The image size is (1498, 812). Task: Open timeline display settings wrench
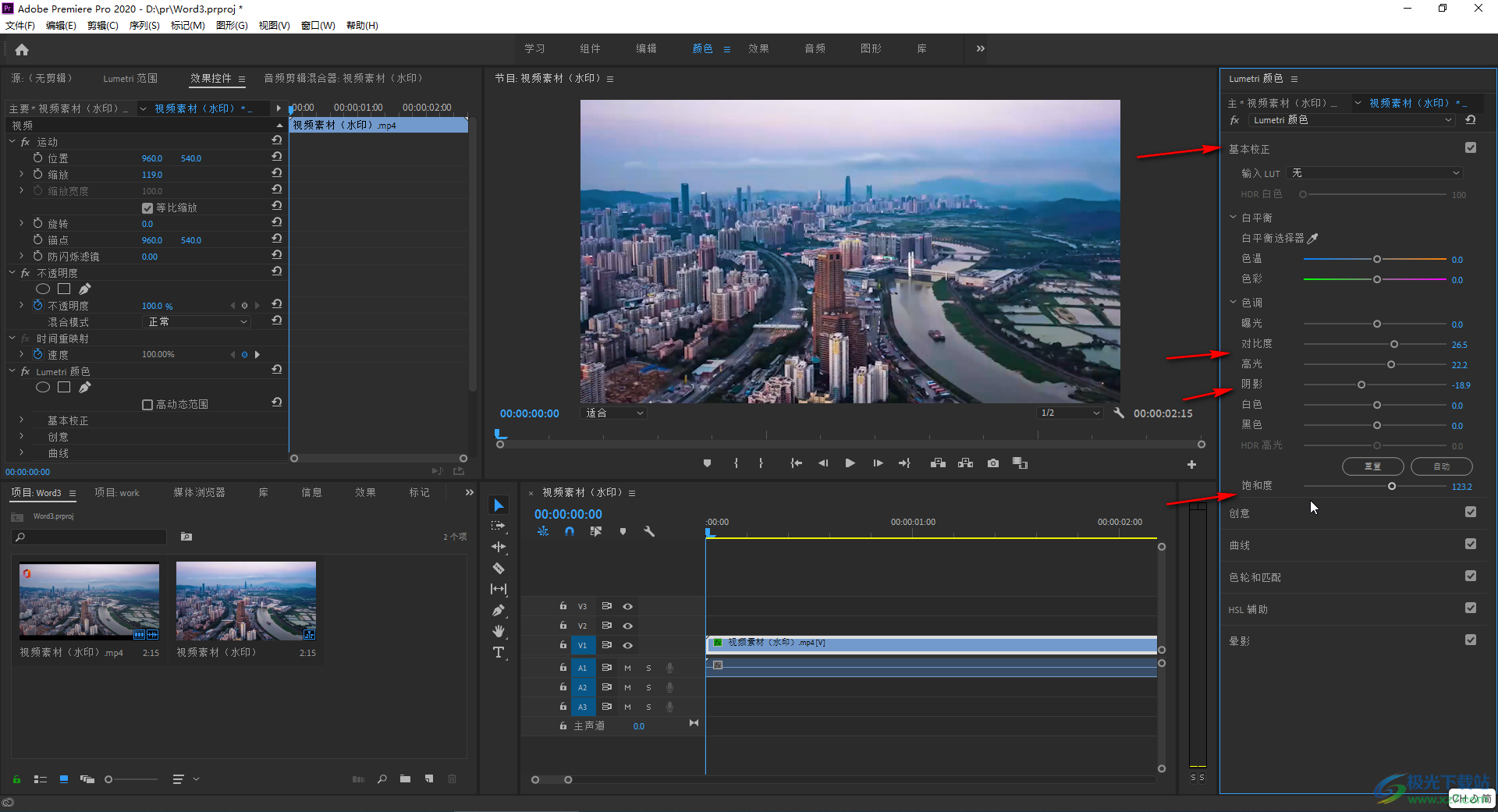pos(648,531)
